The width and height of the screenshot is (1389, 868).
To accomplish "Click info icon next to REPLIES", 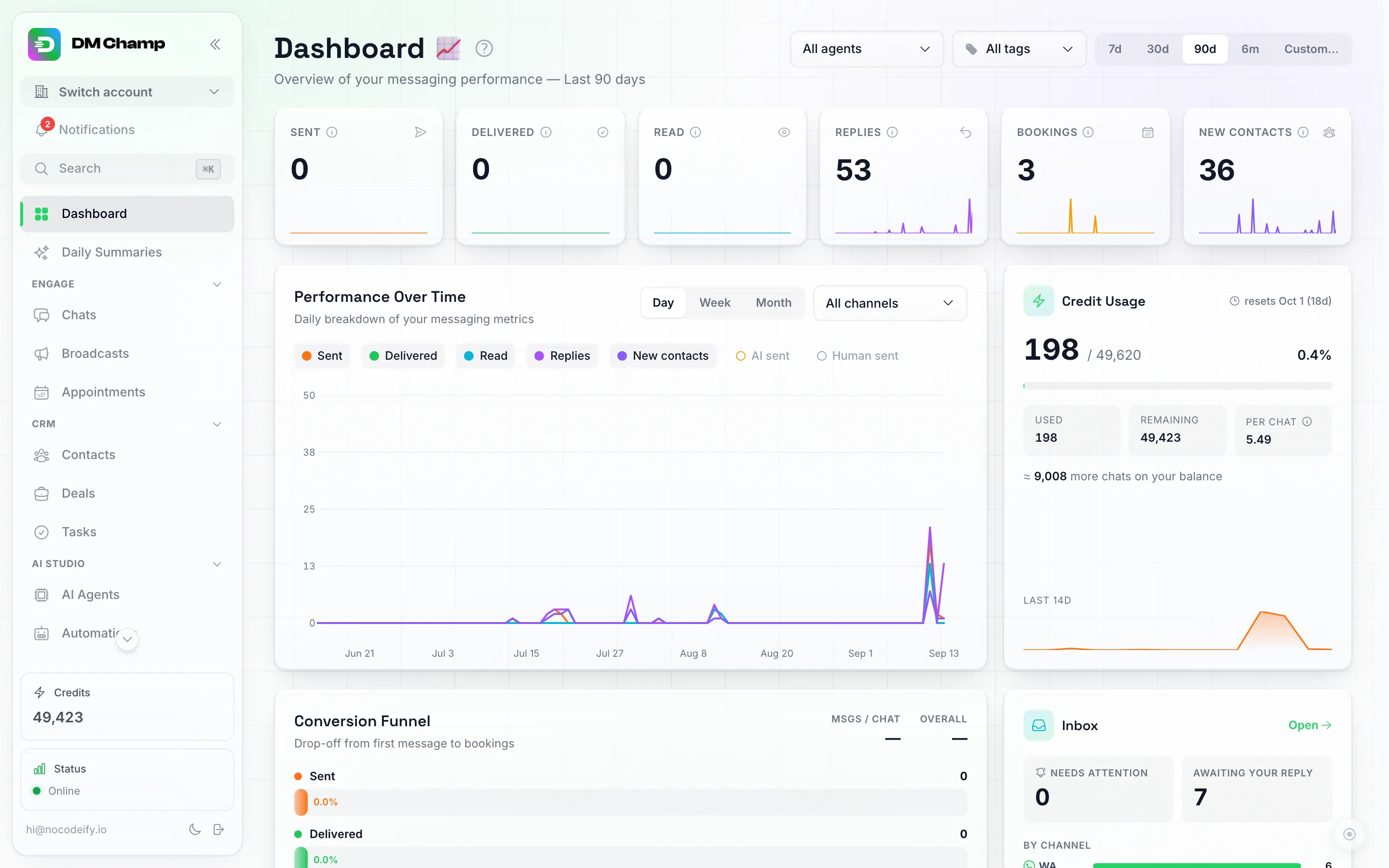I will click(x=892, y=132).
